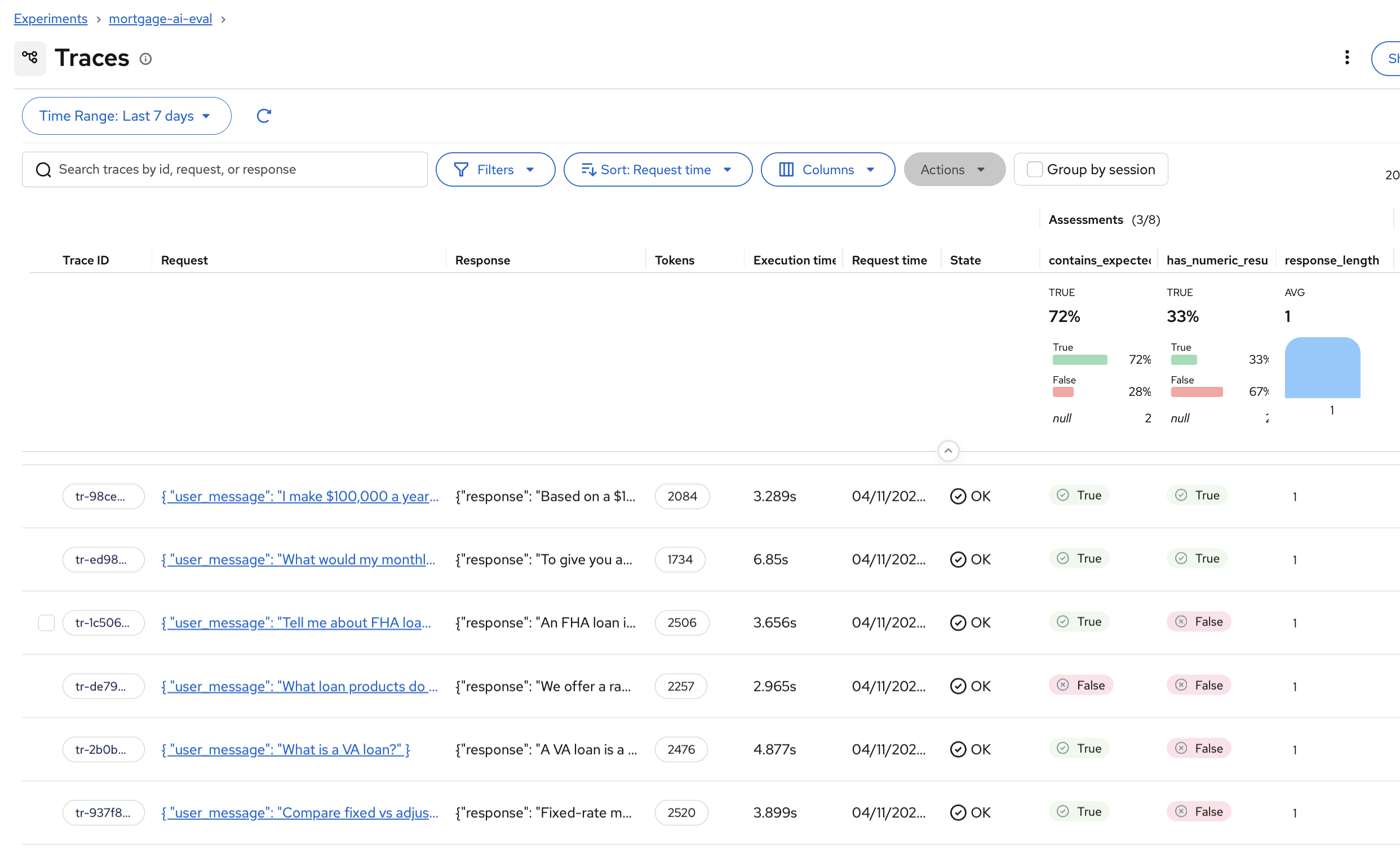Click the search magnifier icon
This screenshot has height=856, width=1400.
[43, 169]
